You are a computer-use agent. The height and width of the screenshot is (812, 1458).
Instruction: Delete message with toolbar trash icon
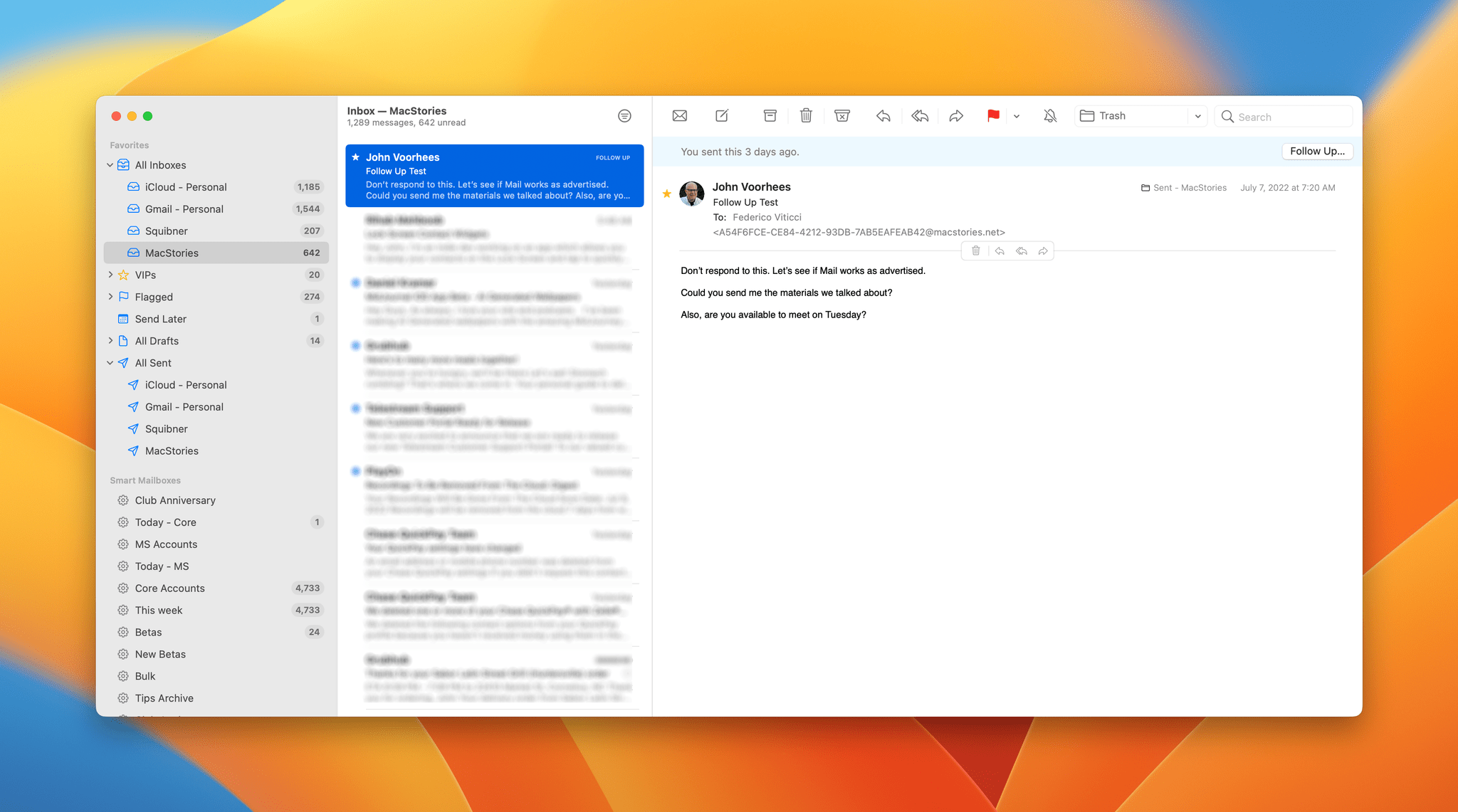click(806, 116)
